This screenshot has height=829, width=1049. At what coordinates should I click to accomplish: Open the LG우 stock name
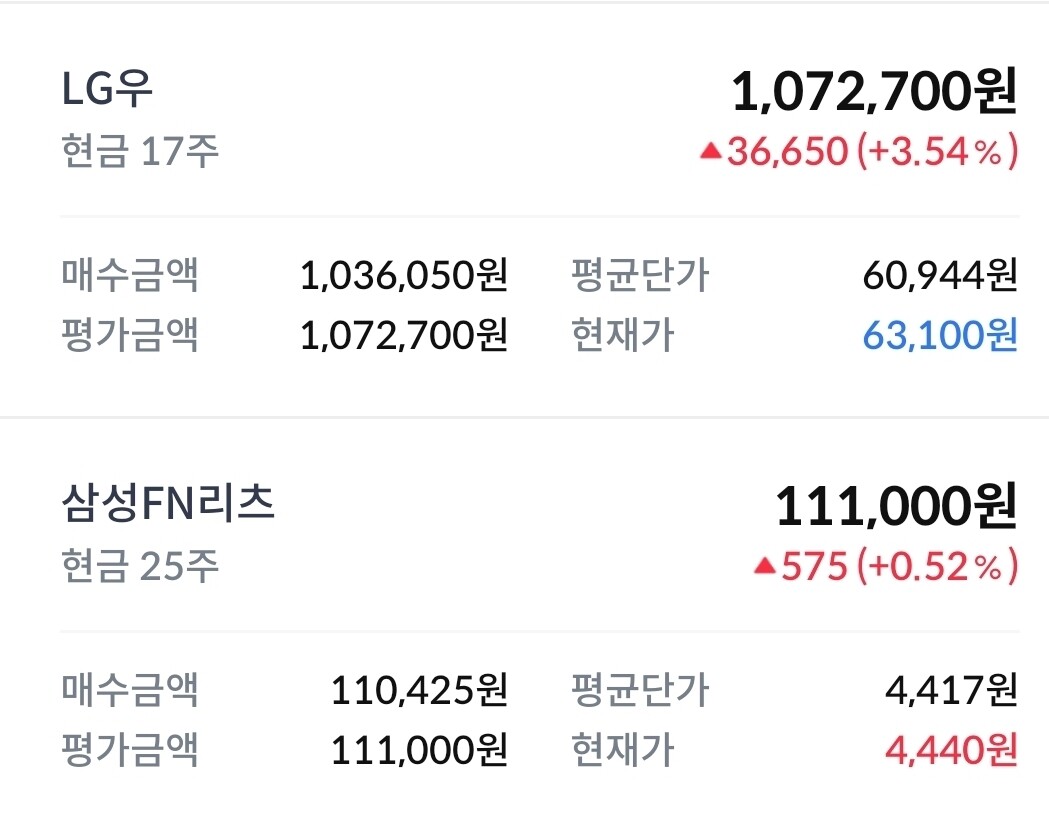click(x=106, y=91)
